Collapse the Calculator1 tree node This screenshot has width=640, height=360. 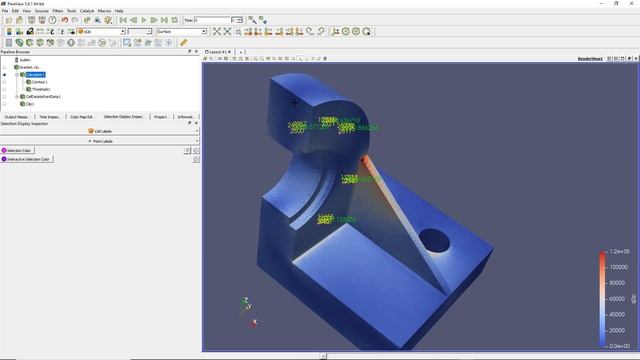click(17, 75)
